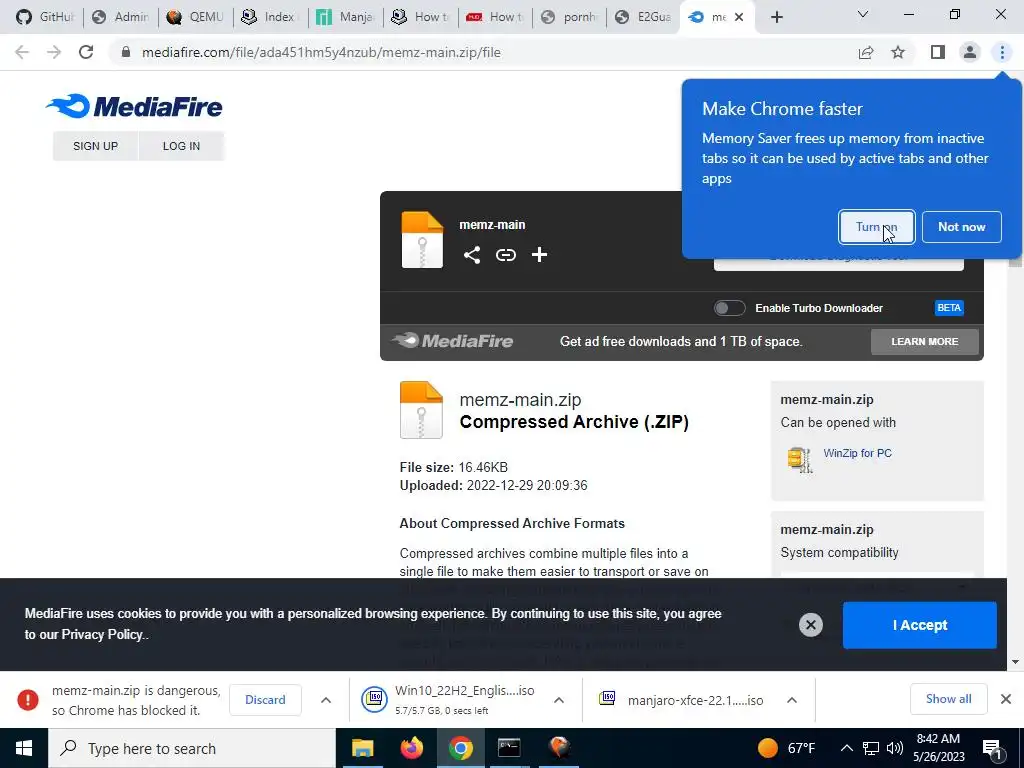The width and height of the screenshot is (1024, 768).
Task: Click the page vertical scrollbar down arrow
Action: pyautogui.click(x=1015, y=662)
